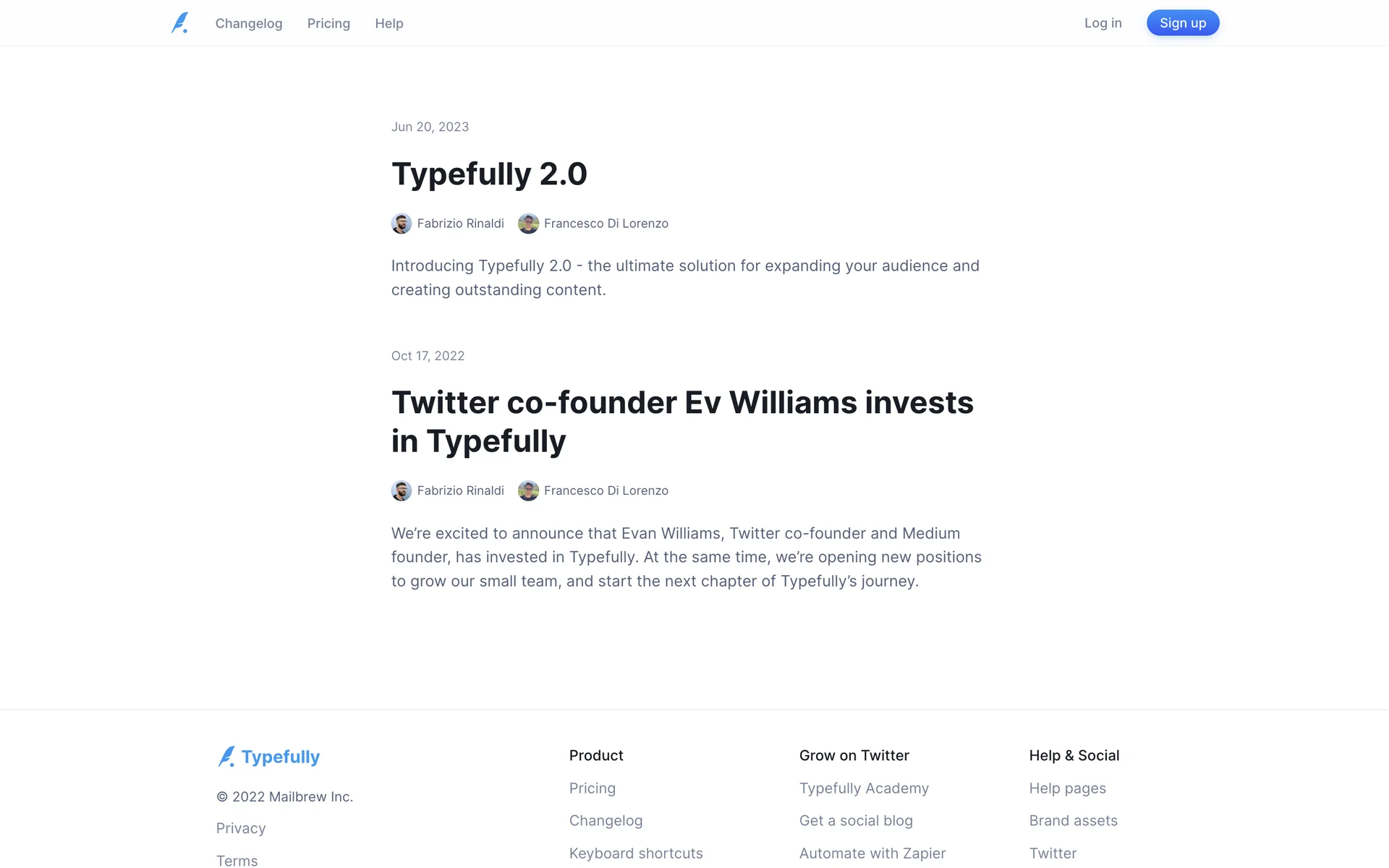Click the Log in link
This screenshot has width=1389, height=868.
pos(1103,23)
